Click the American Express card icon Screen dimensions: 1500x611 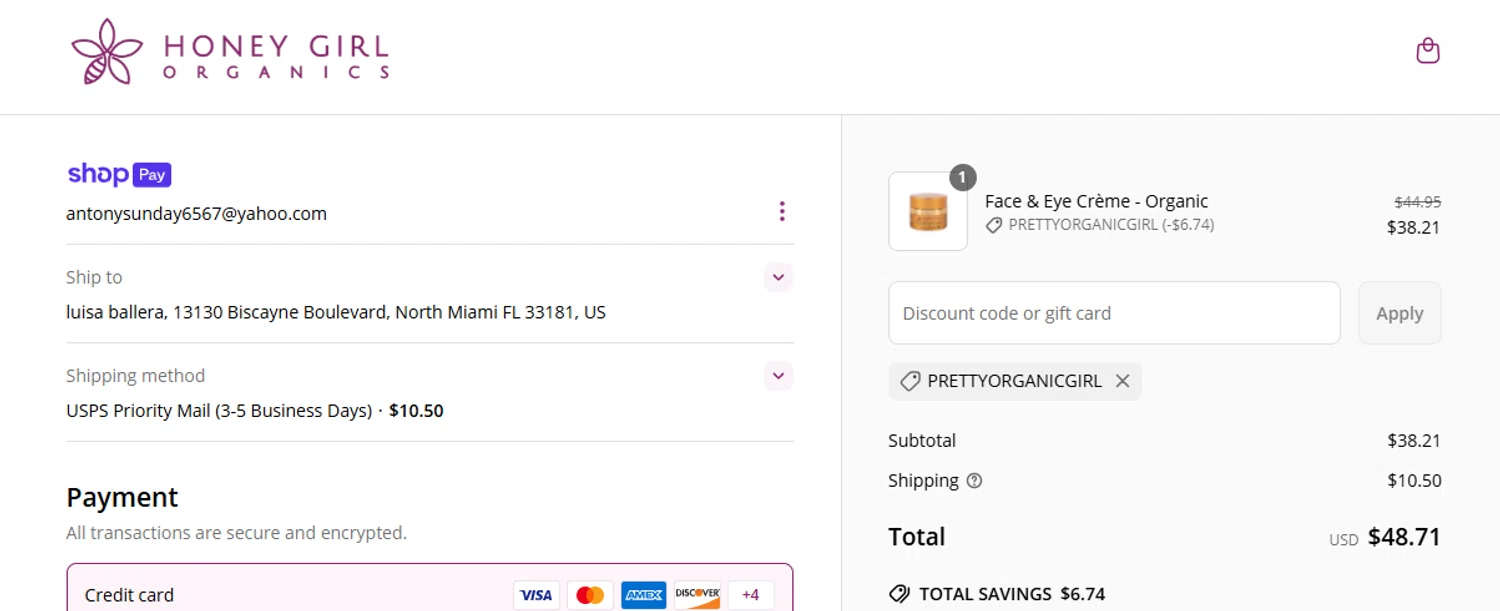pyautogui.click(x=643, y=595)
